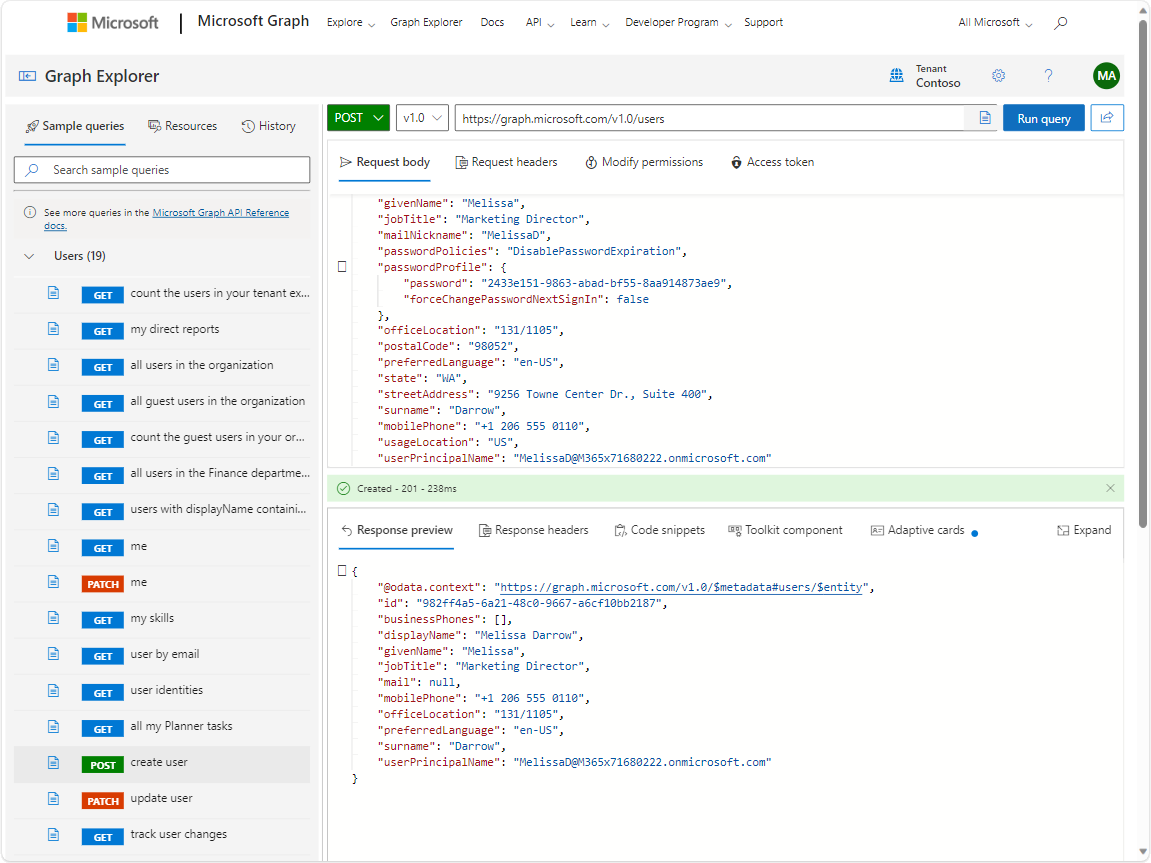The width and height of the screenshot is (1151, 863).
Task: Click doc icon beside track user changes
Action: [x=54, y=834]
